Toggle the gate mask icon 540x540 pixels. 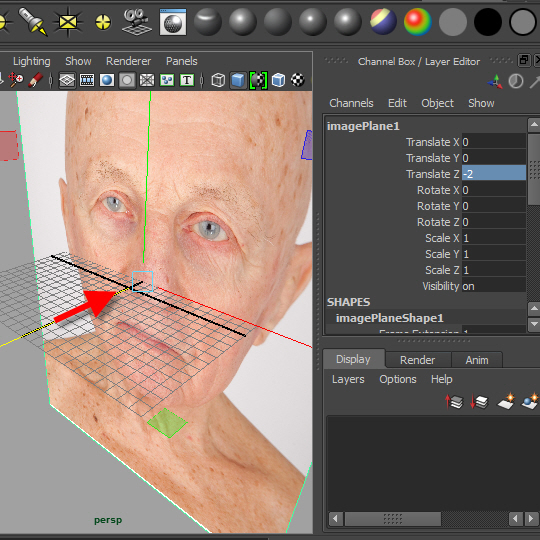tap(127, 81)
